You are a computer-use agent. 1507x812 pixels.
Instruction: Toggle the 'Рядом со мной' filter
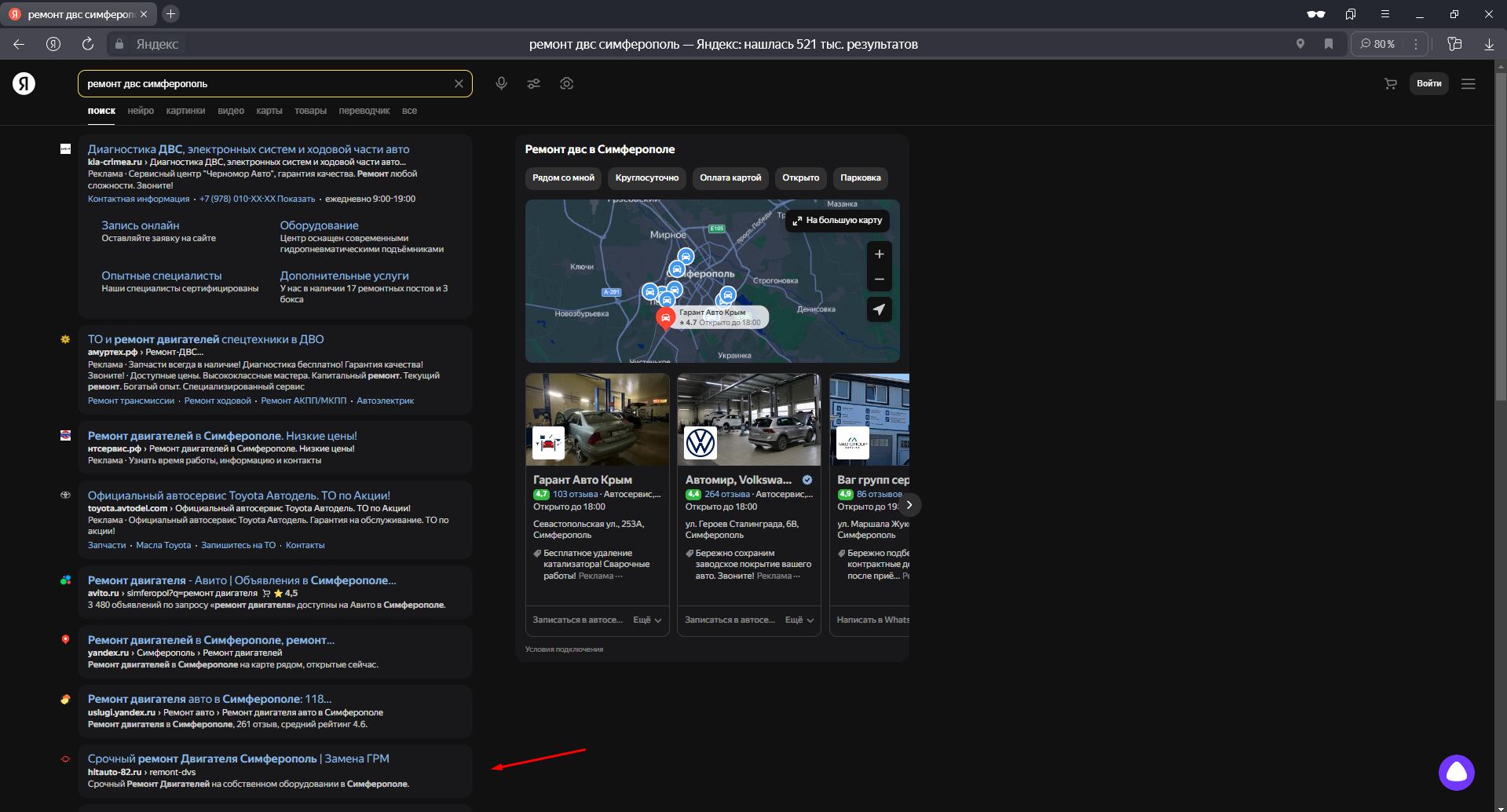point(563,177)
